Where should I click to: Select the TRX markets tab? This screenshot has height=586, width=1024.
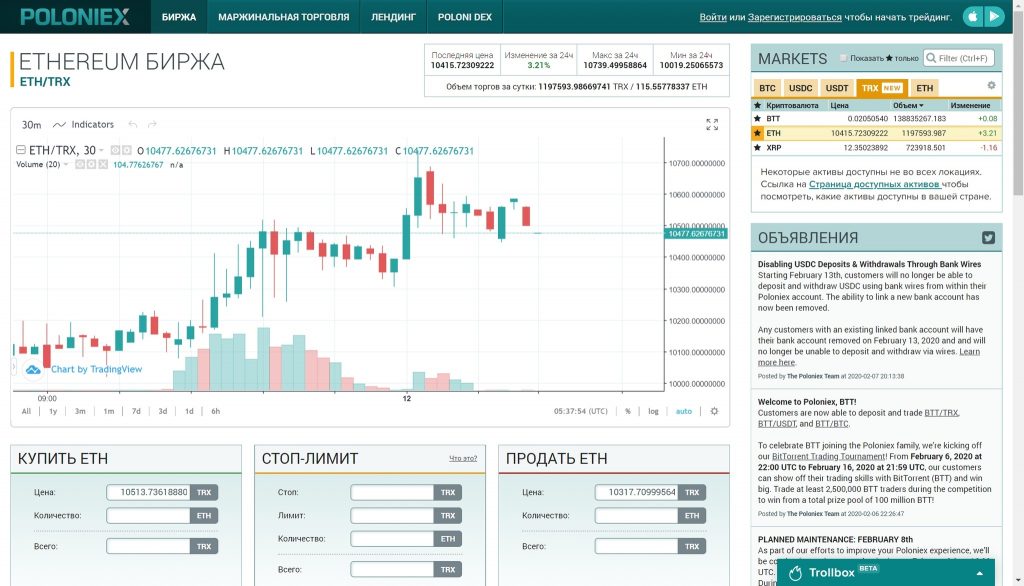pyautogui.click(x=881, y=88)
